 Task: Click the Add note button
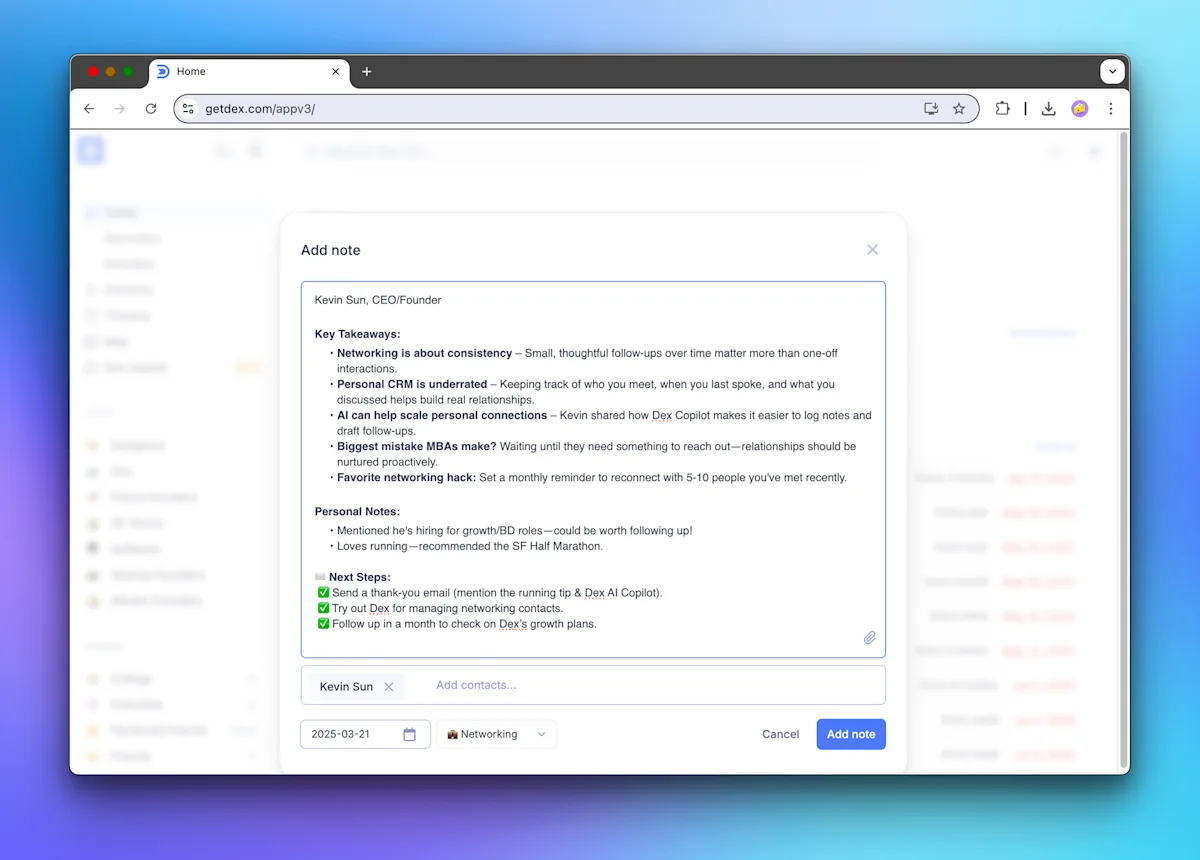pos(851,734)
